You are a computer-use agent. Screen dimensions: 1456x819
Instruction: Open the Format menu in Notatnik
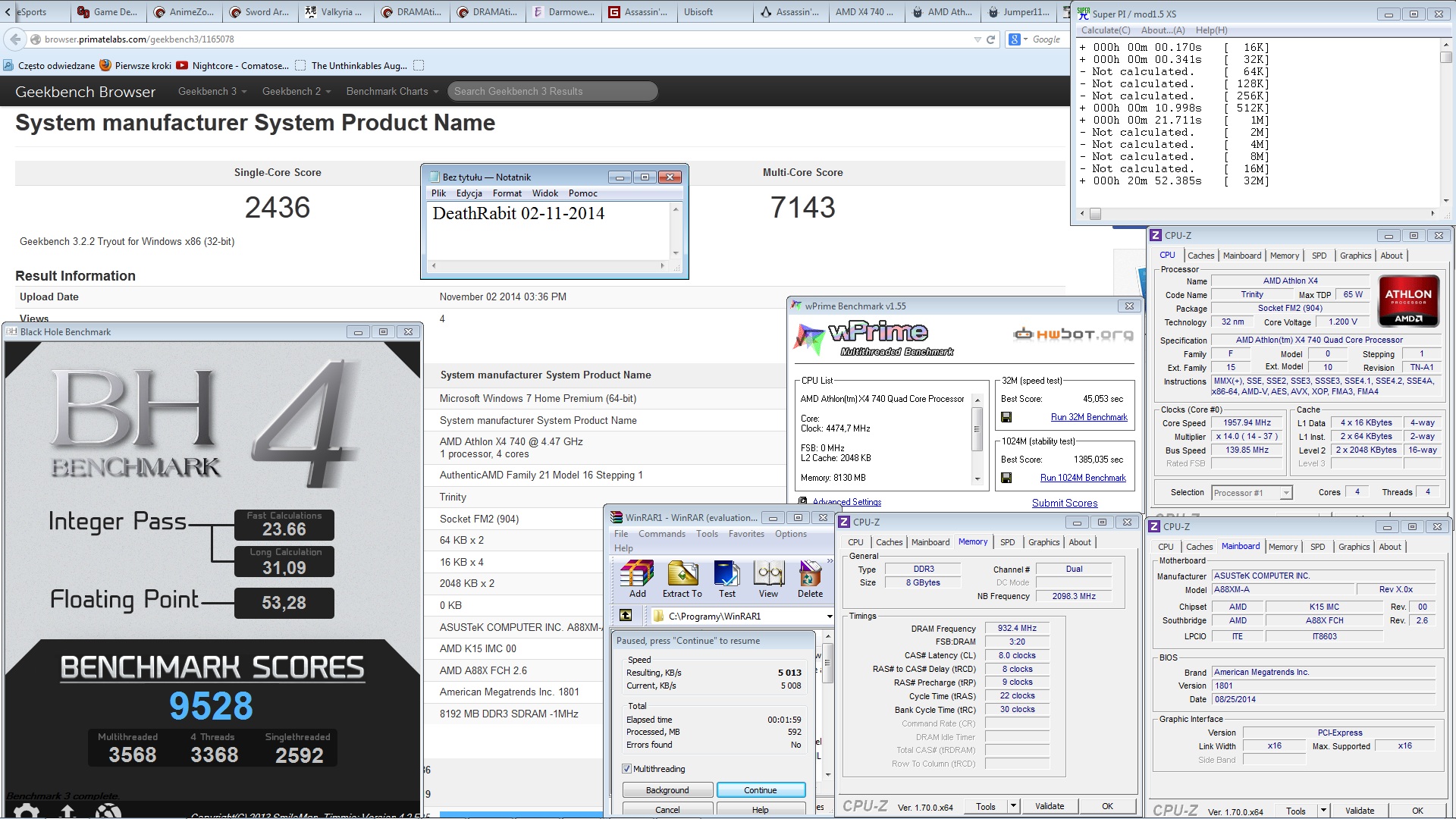507,193
